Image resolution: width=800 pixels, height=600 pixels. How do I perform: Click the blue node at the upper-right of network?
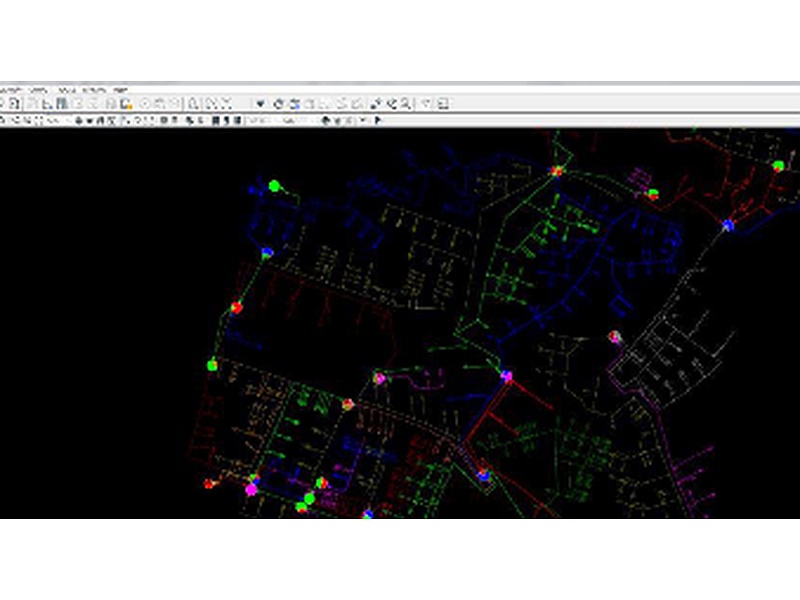727,226
